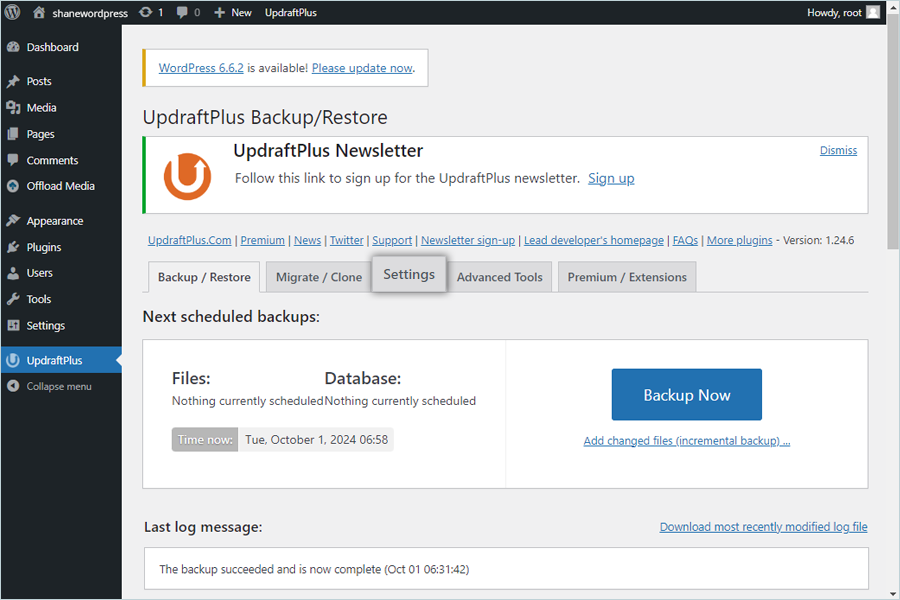Click the UpdraftPlus icon in sidebar

tap(13, 361)
